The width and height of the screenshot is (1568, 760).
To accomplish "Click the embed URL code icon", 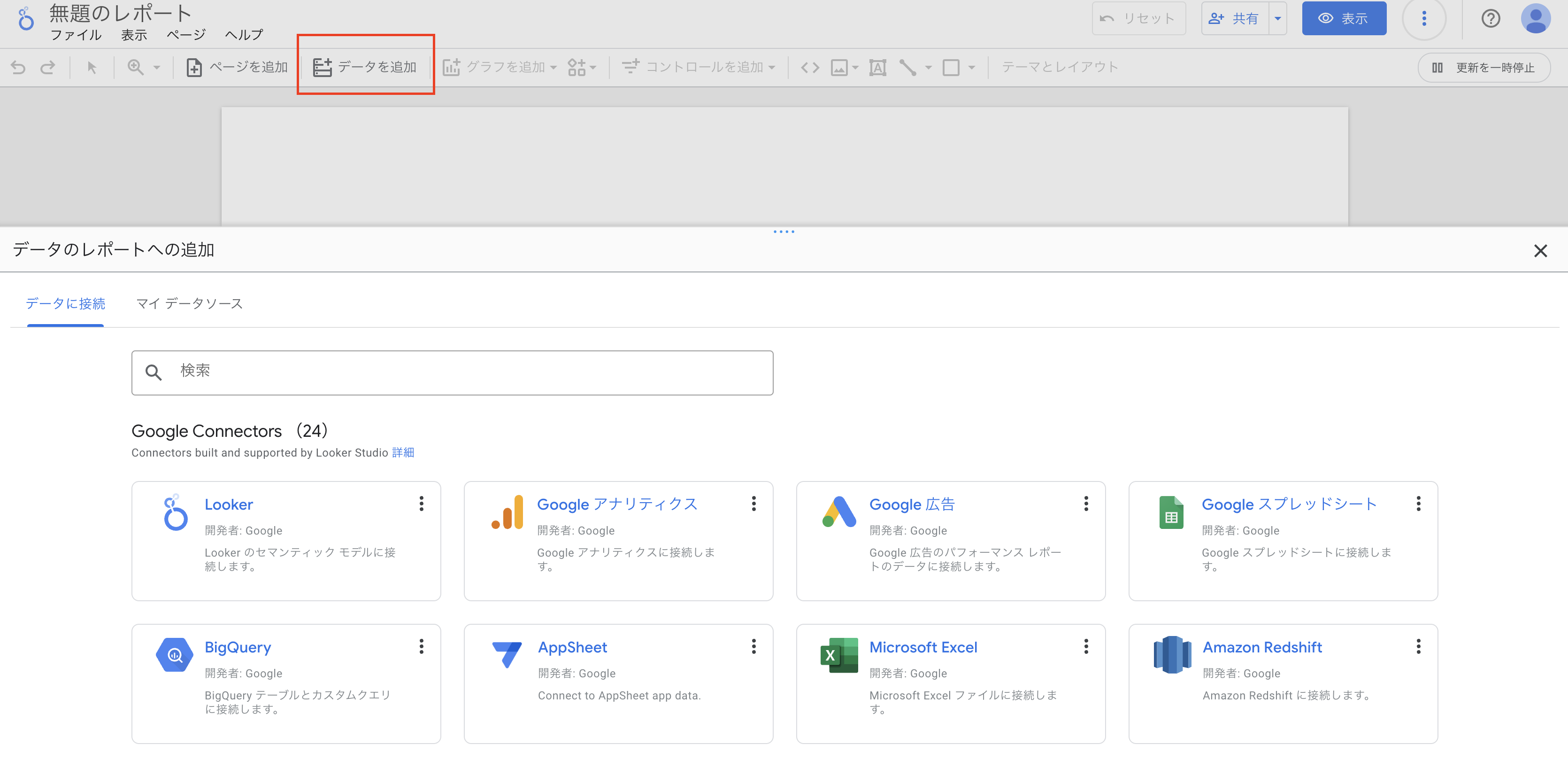I will 809,67.
